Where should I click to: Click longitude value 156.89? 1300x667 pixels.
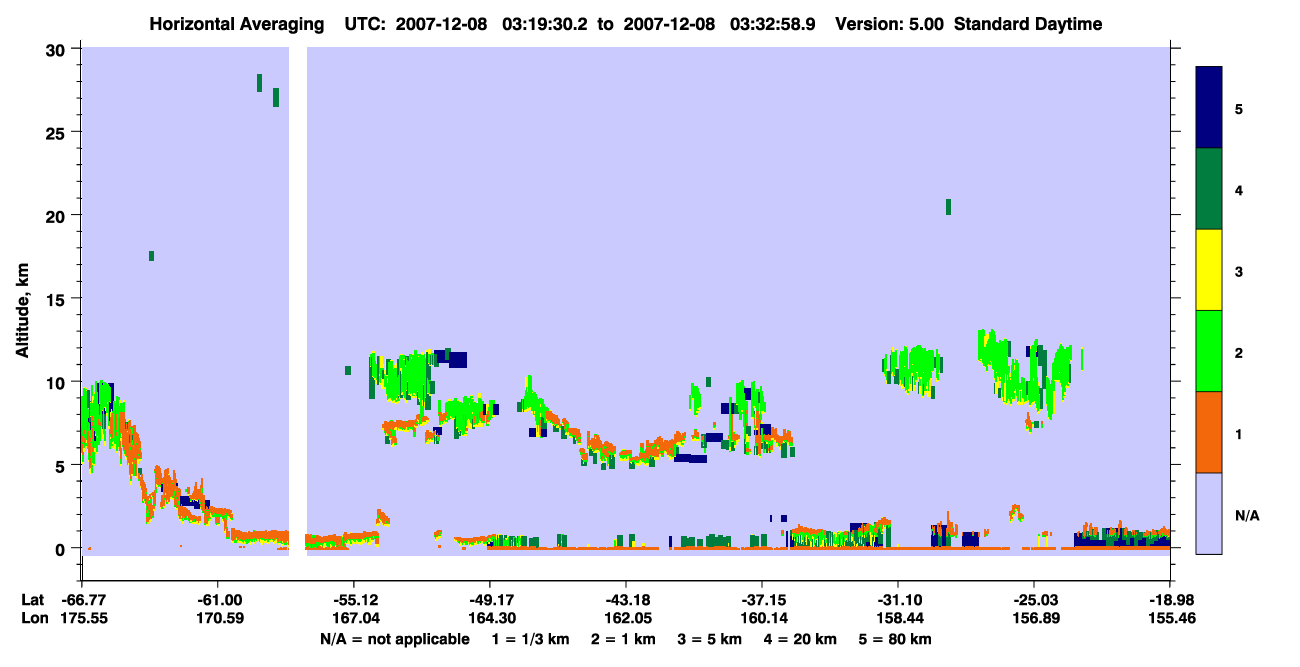[x=1034, y=618]
